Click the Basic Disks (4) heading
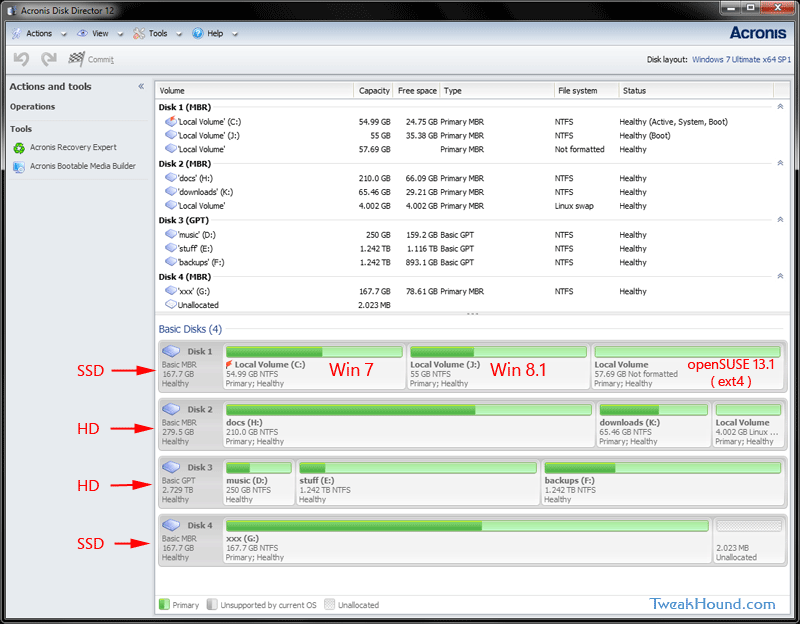Image resolution: width=800 pixels, height=624 pixels. (190, 329)
